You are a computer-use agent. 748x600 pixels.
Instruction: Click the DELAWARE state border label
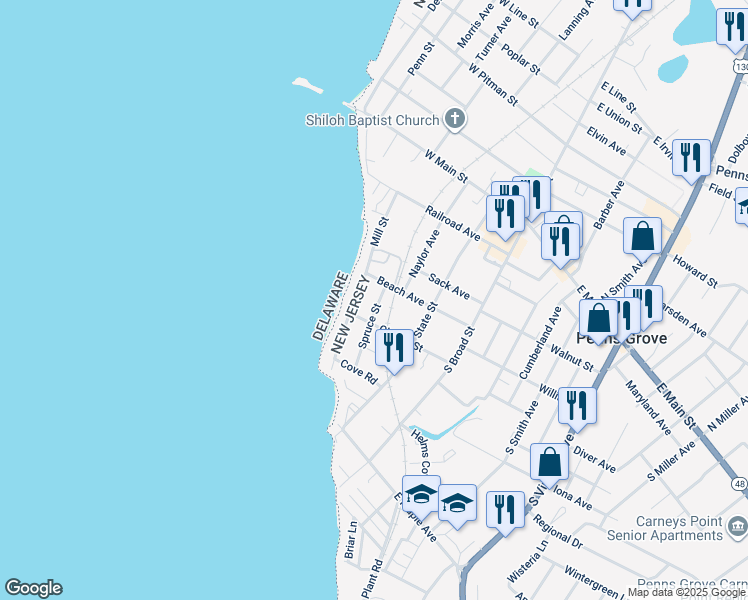coord(331,306)
